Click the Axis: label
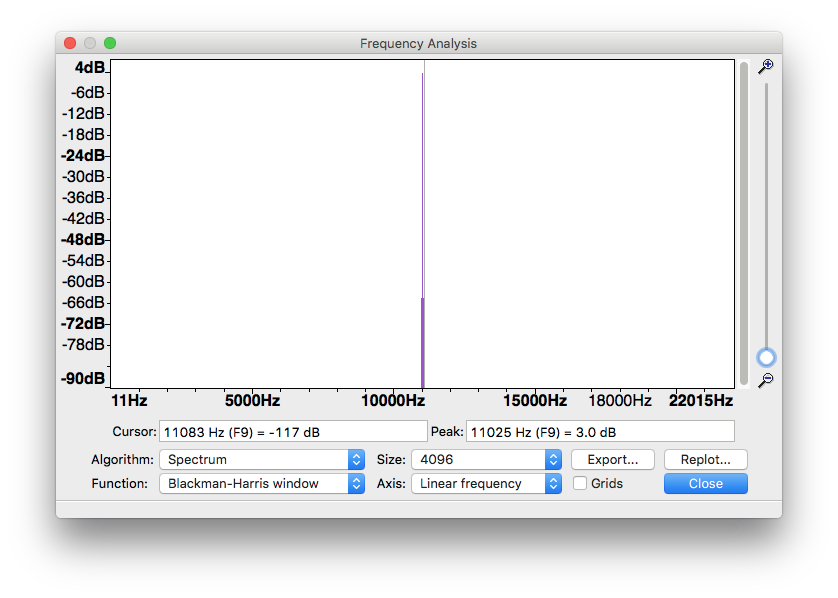Viewport: 838px width, 598px height. click(x=391, y=484)
